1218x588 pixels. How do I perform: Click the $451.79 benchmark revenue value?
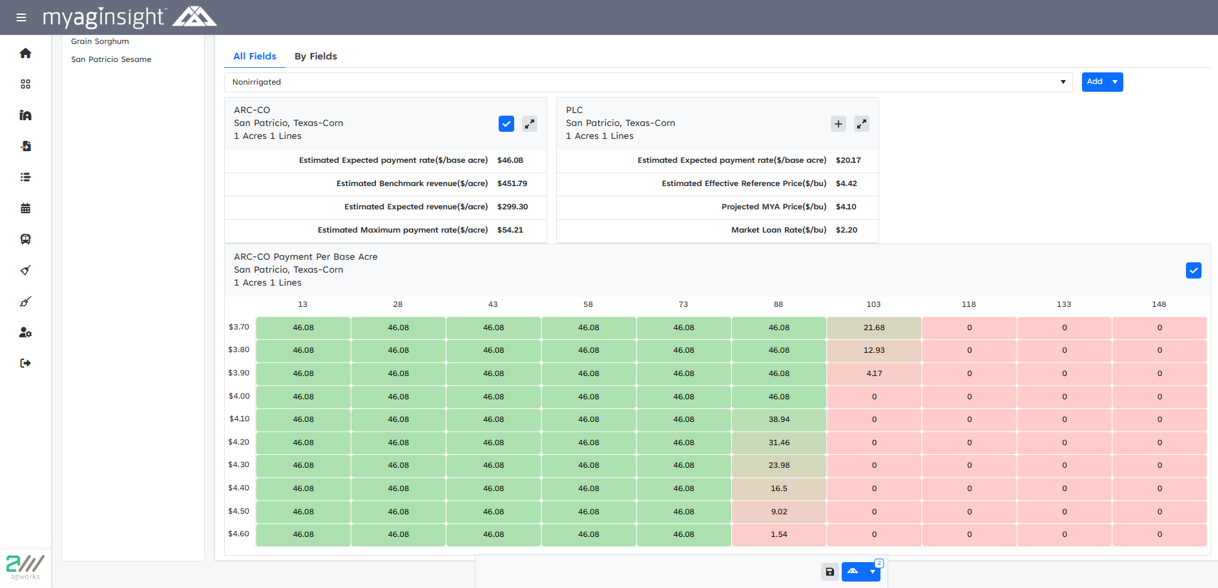click(x=512, y=184)
